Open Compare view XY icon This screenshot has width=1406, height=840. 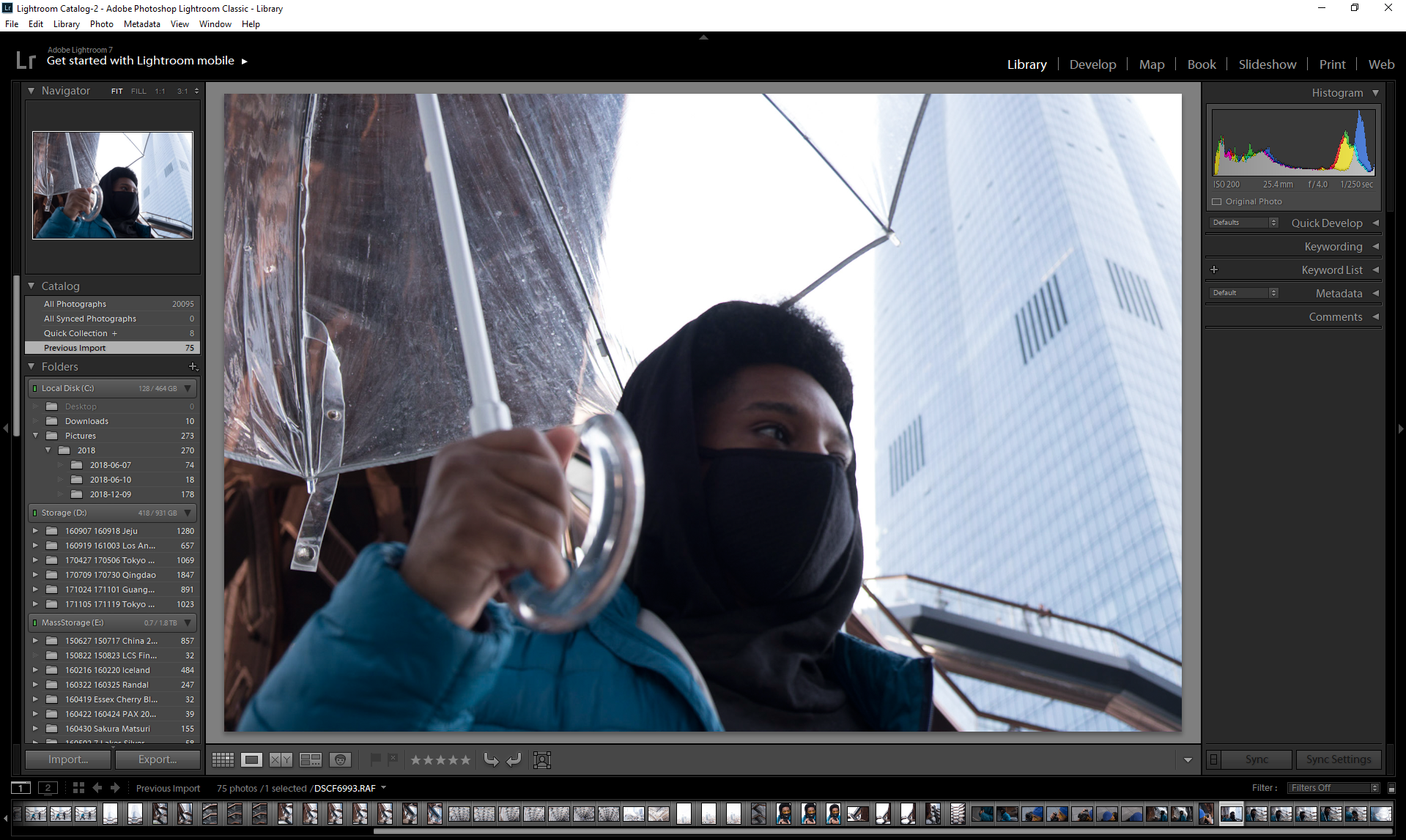point(281,760)
